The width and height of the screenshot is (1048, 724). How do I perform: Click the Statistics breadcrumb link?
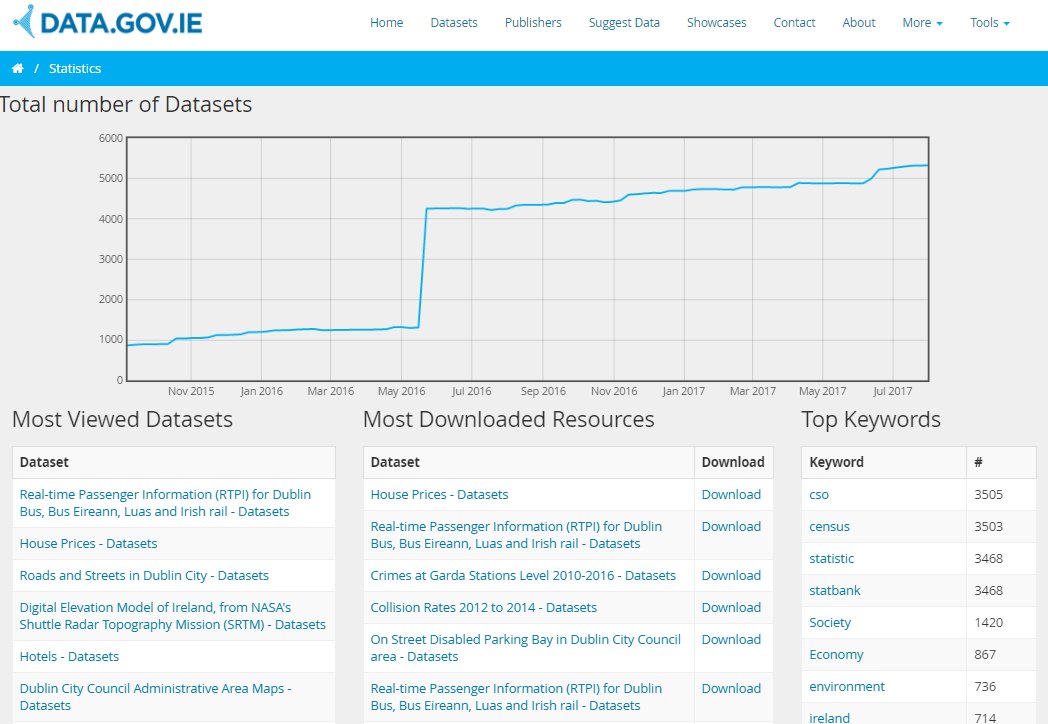coord(75,68)
